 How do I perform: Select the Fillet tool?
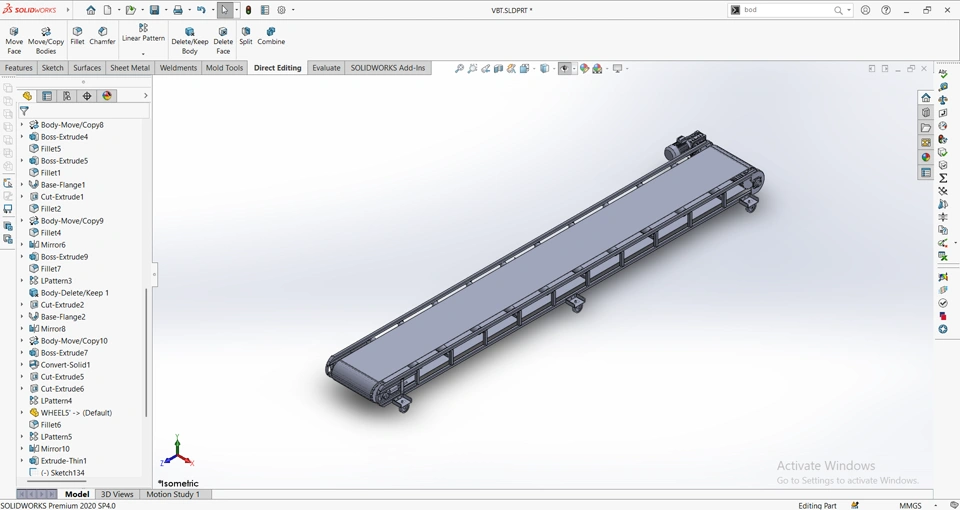[77, 36]
